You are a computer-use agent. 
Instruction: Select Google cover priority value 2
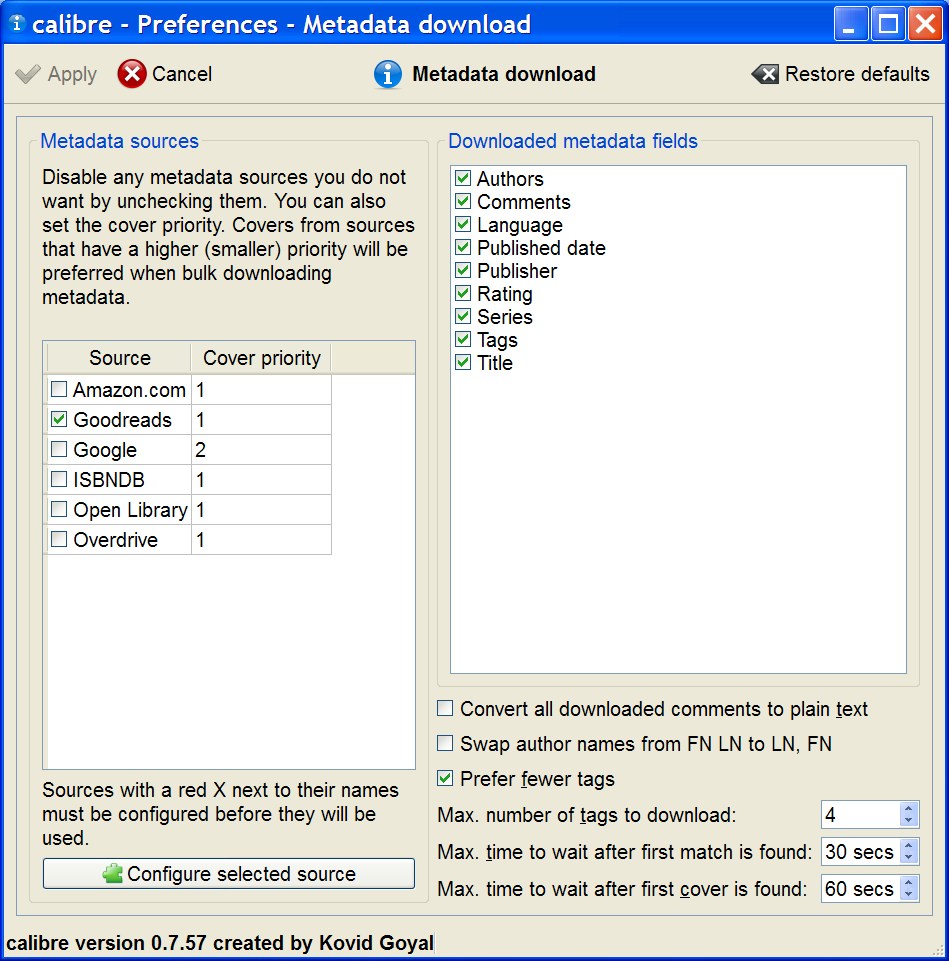click(262, 449)
